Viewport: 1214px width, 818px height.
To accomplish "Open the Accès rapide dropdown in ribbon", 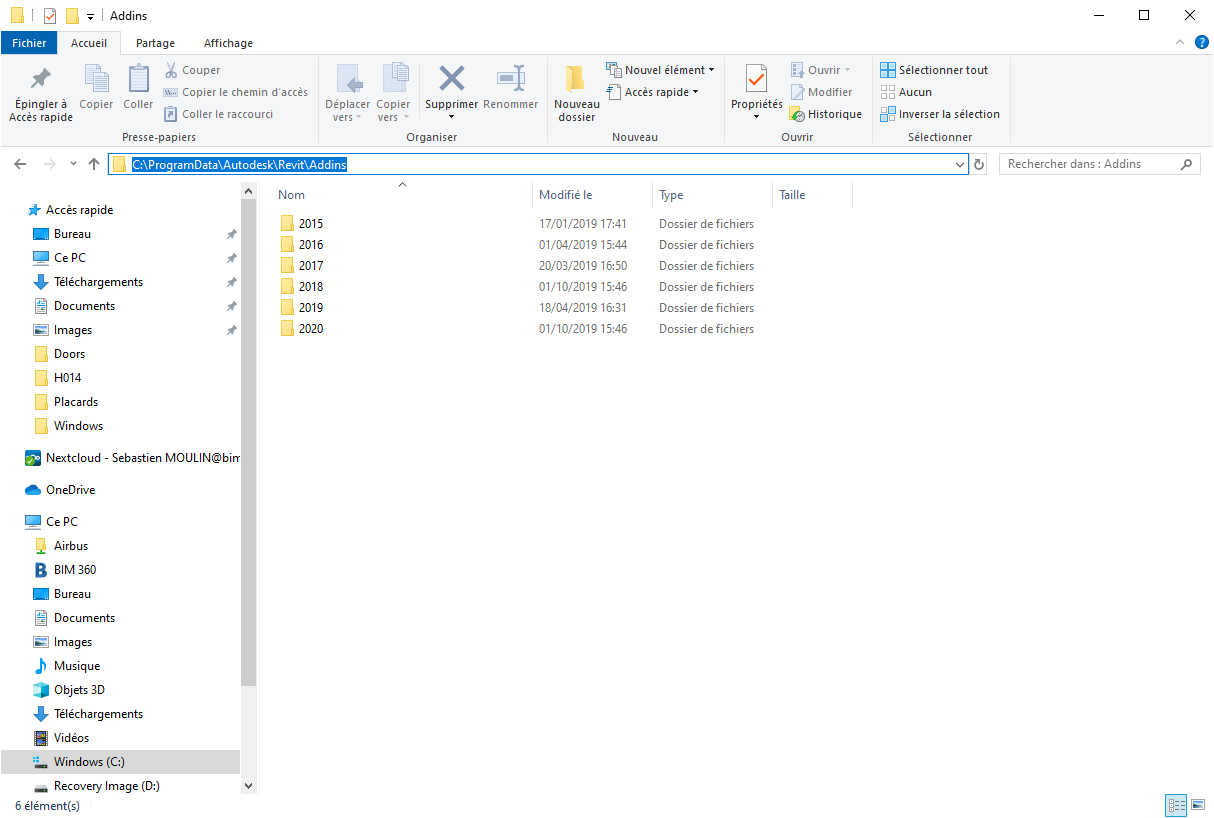I will pos(652,92).
